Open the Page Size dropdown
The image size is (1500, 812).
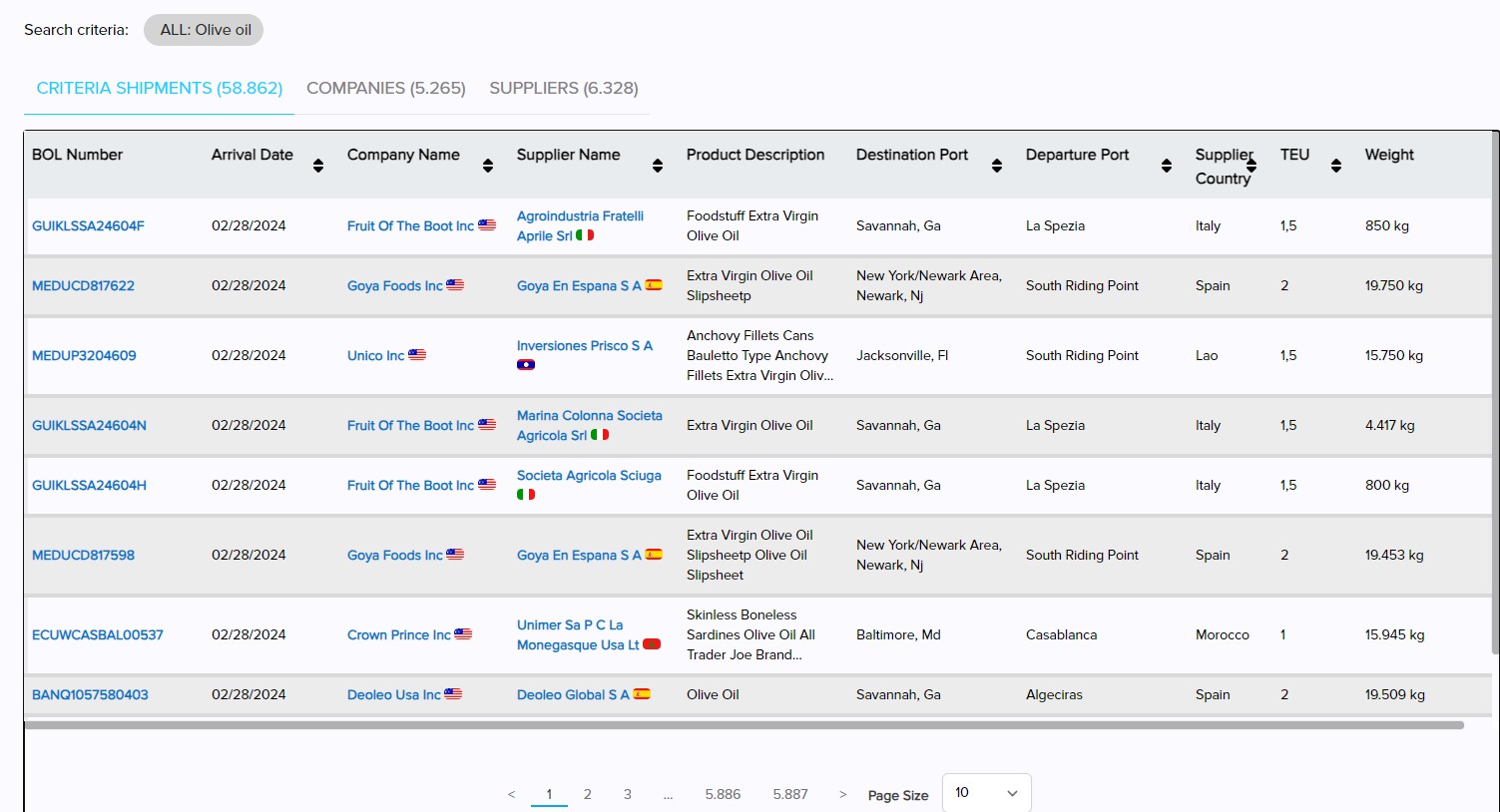click(986, 793)
